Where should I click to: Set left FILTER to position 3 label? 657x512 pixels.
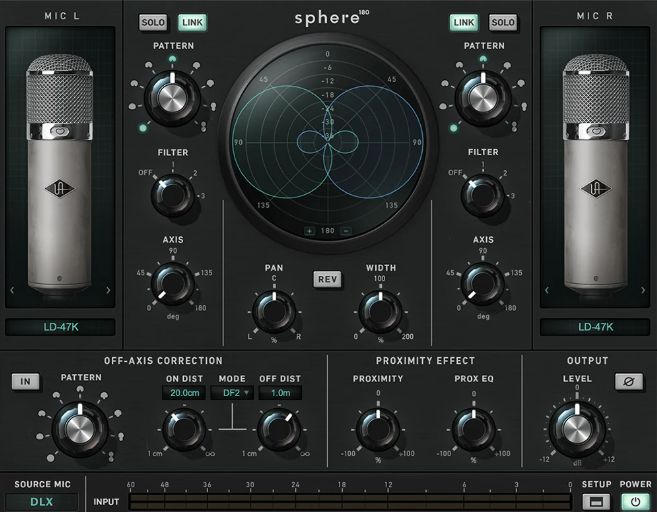coord(203,196)
